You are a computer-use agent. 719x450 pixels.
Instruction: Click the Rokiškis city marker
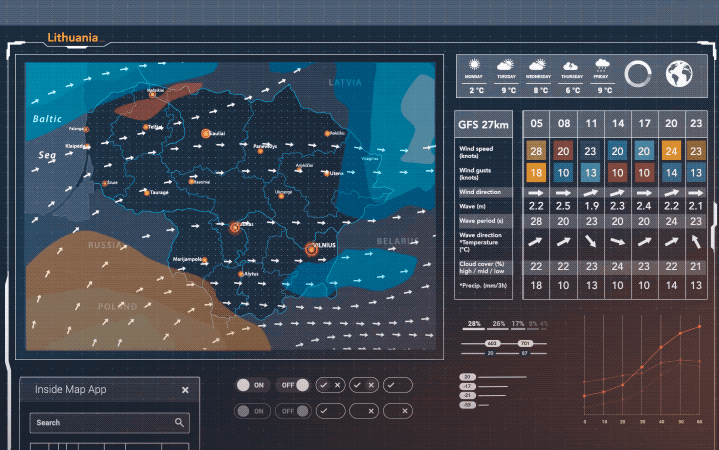coord(327,133)
